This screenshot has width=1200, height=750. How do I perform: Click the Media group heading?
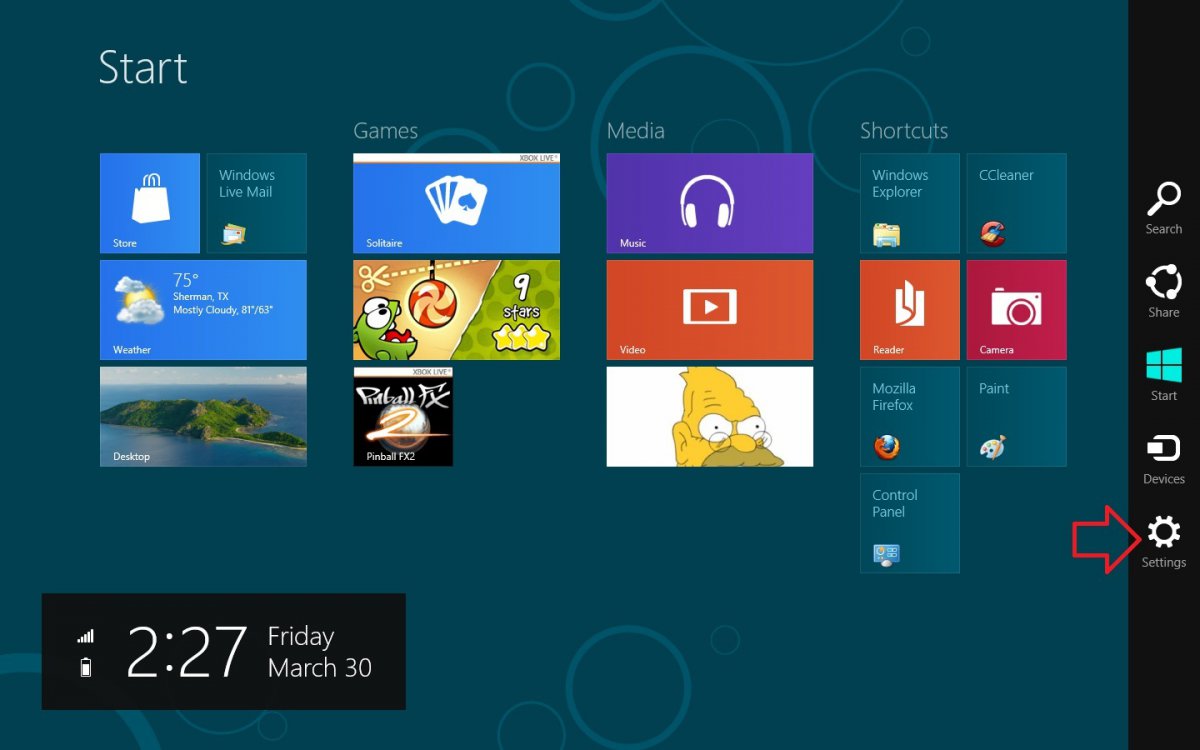pyautogui.click(x=635, y=131)
